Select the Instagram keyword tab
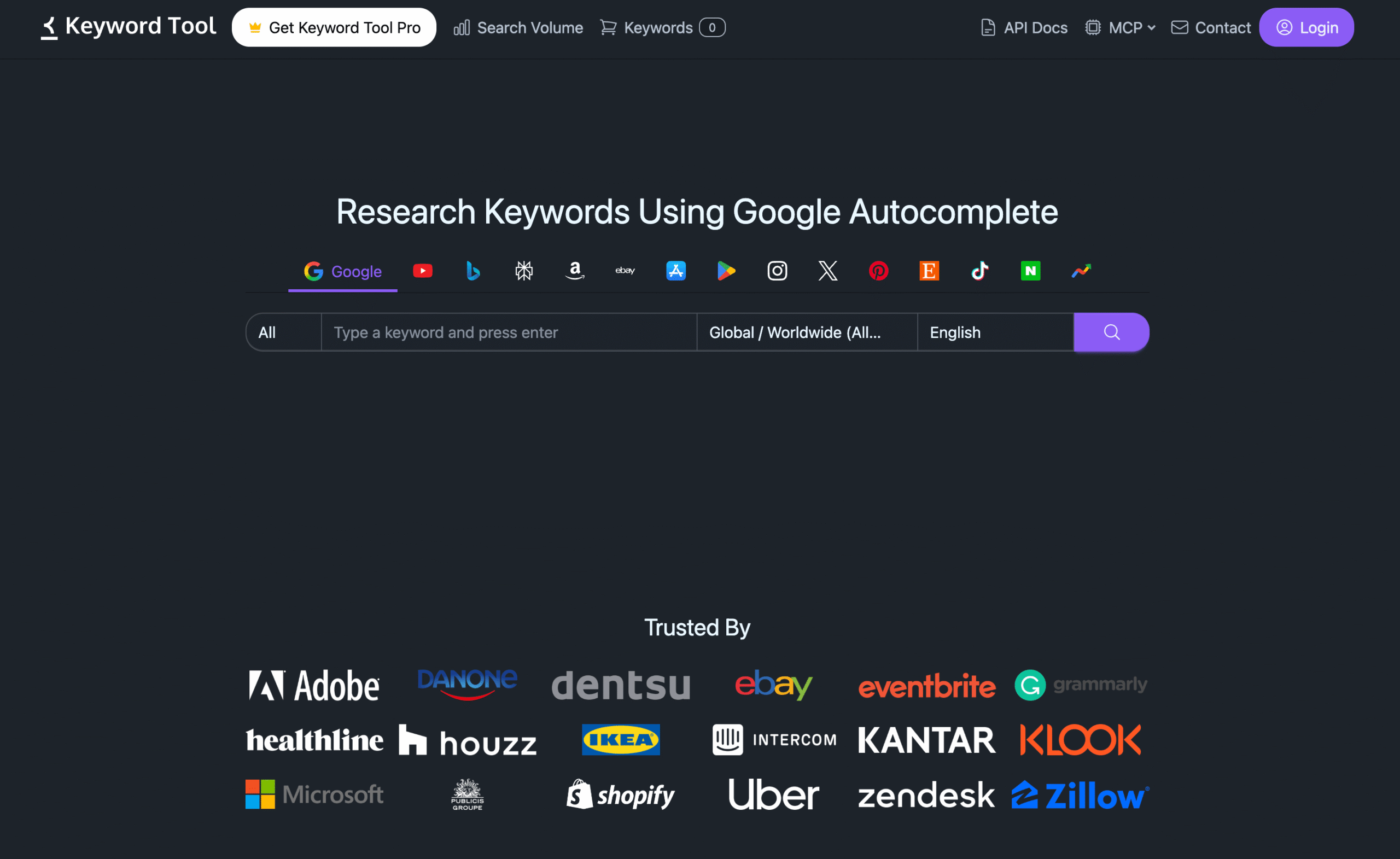The width and height of the screenshot is (1400, 859). 777,271
